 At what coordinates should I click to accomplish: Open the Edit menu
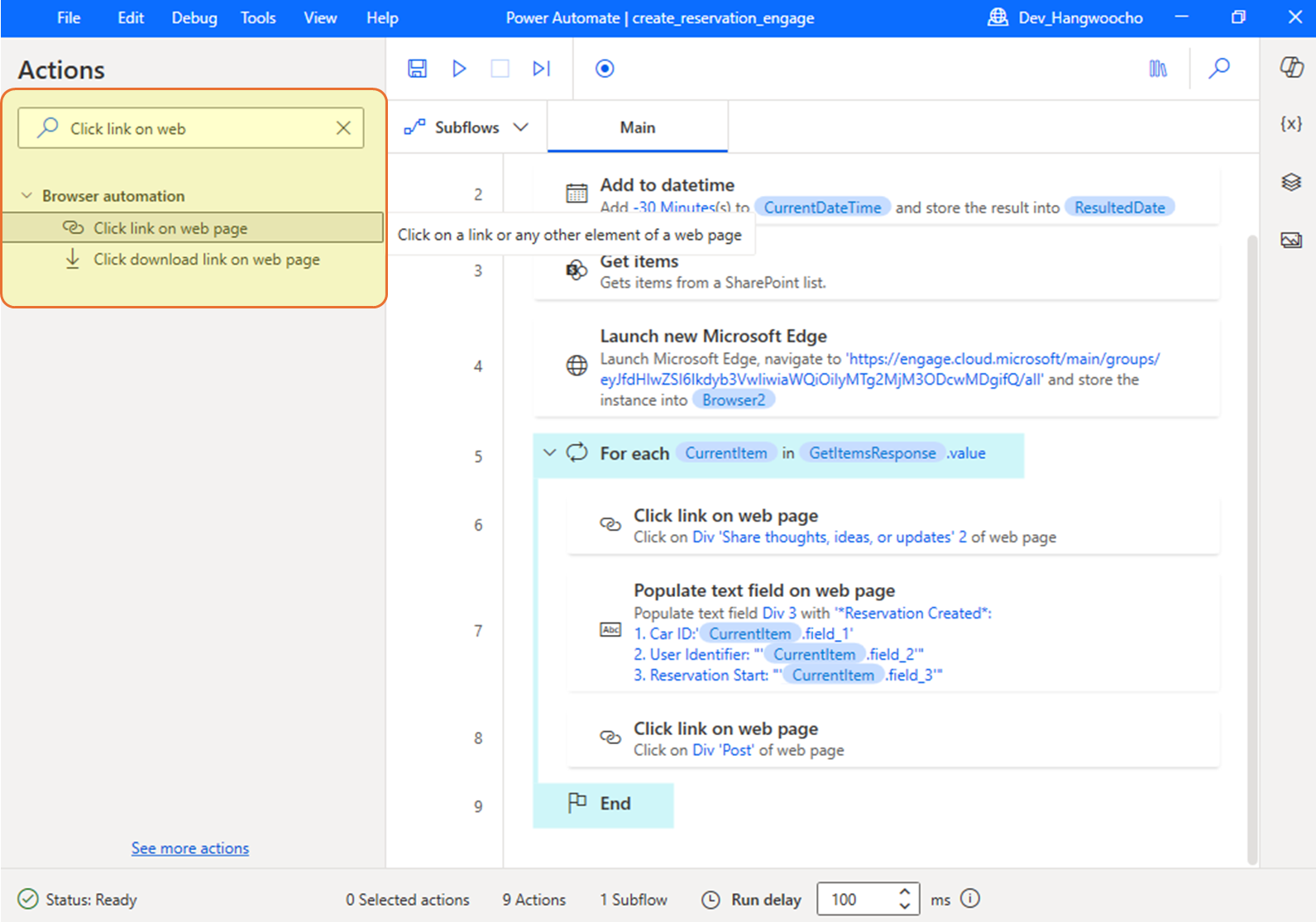131,18
